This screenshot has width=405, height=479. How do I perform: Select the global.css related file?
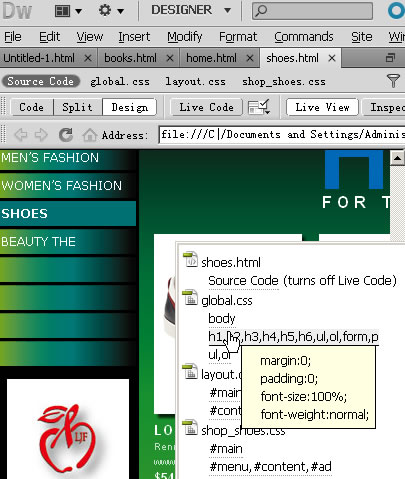[x=120, y=82]
